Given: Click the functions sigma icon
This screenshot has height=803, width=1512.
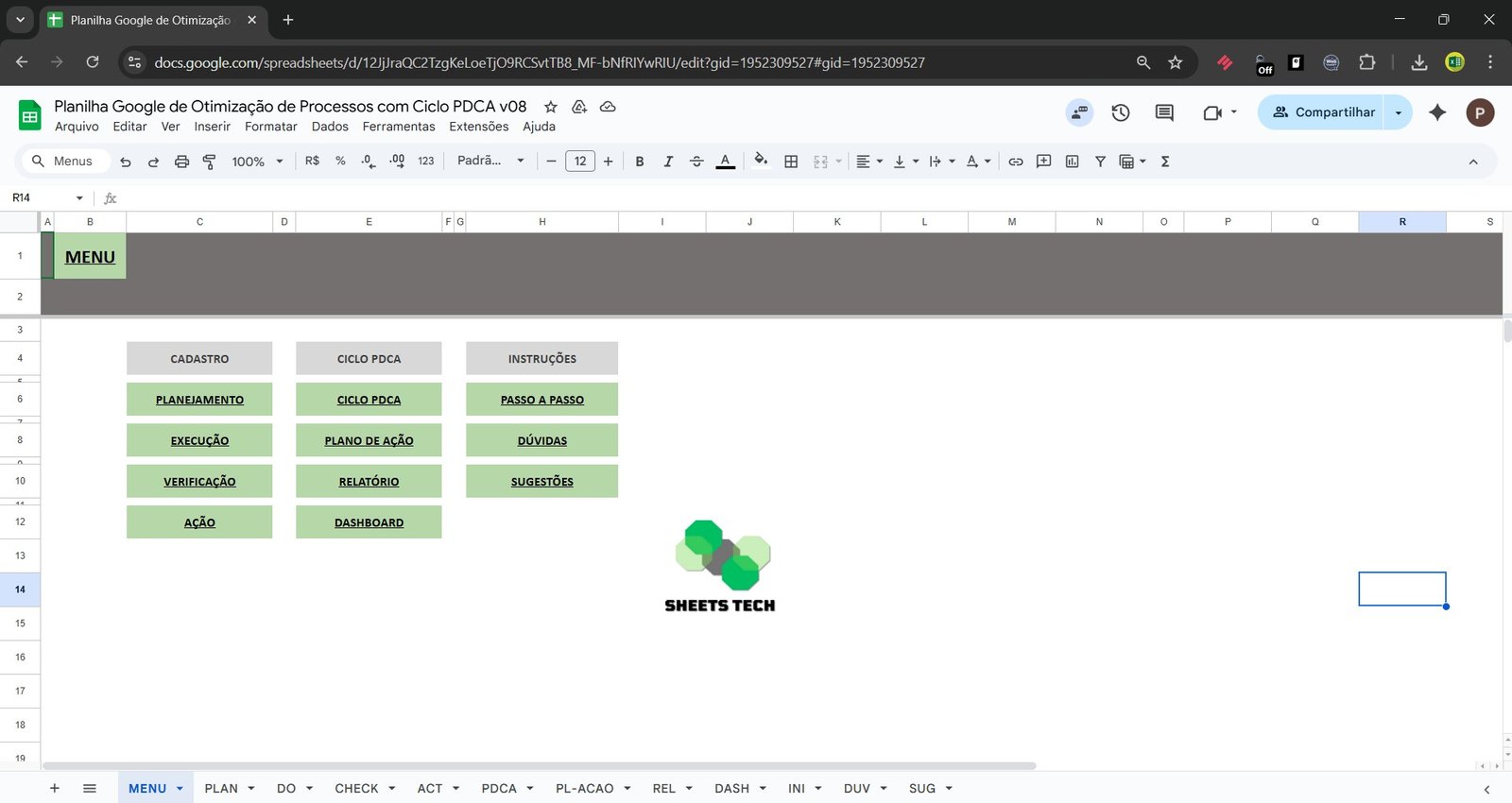Looking at the screenshot, I should (1165, 162).
